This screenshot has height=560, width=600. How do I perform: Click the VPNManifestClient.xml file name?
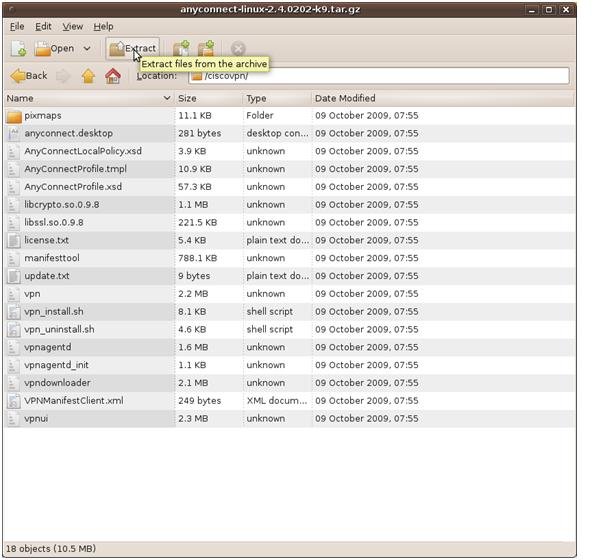(74, 401)
